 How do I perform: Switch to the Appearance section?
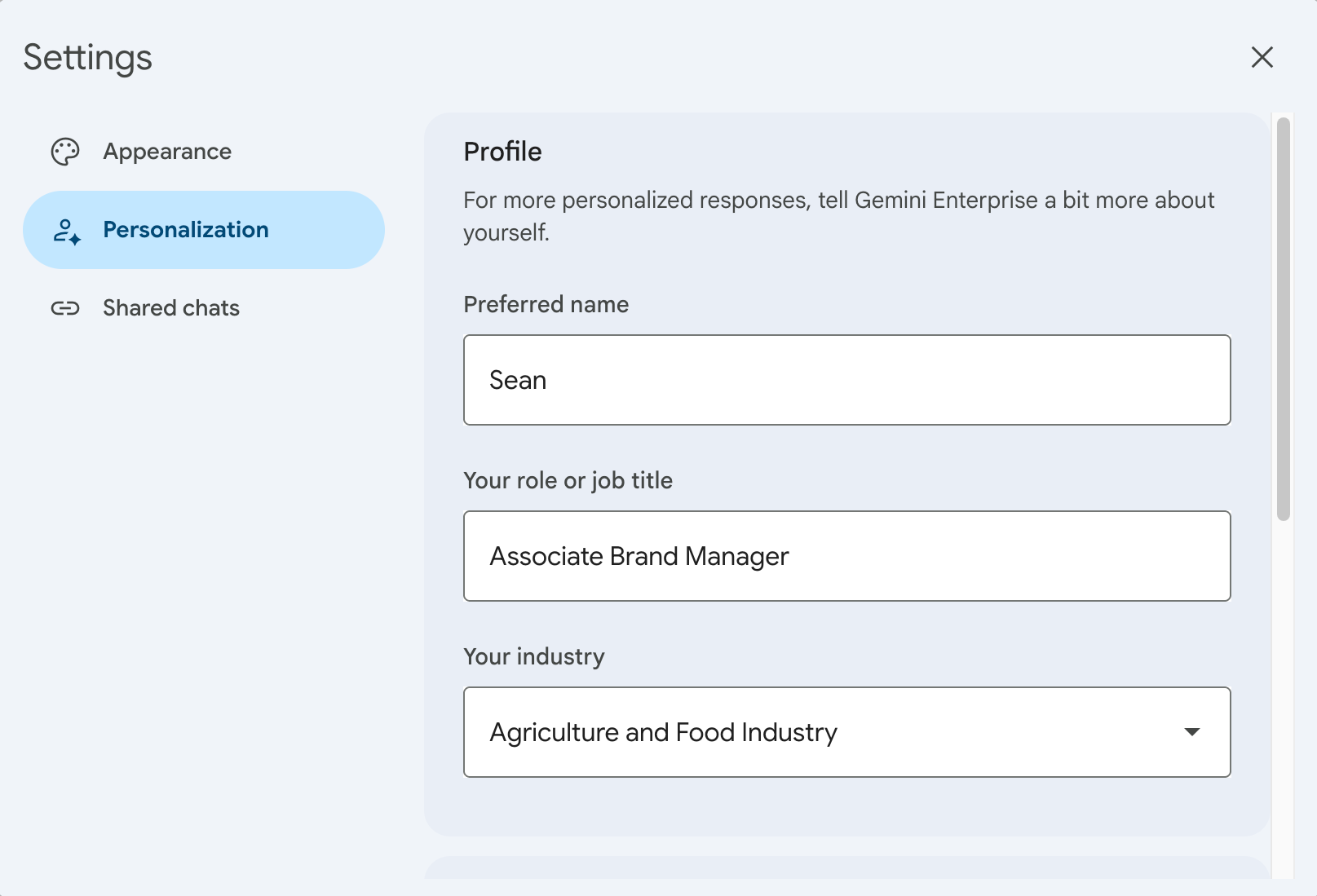[x=166, y=151]
